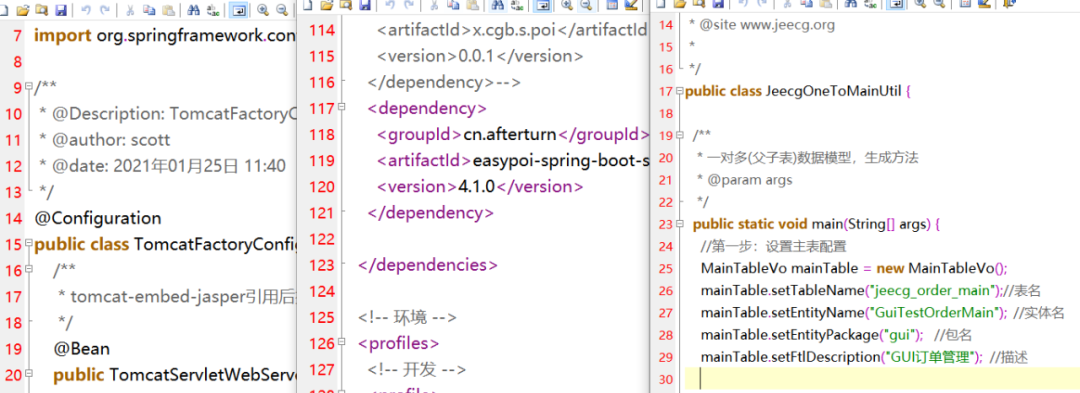Toggle word wrap in JeecgOneToMainUtil editor toolbar

tap(896, 4)
